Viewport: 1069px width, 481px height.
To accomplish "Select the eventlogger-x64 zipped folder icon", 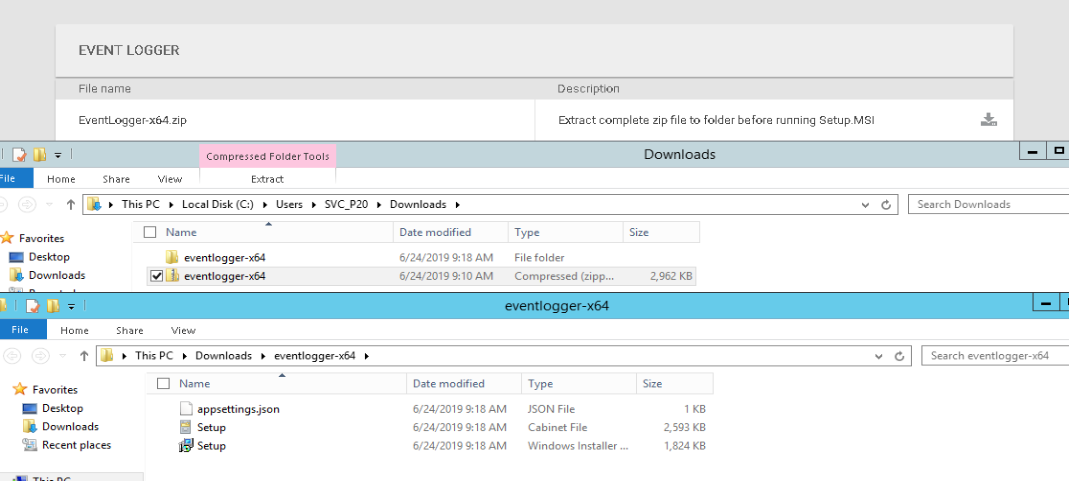I will point(172,276).
